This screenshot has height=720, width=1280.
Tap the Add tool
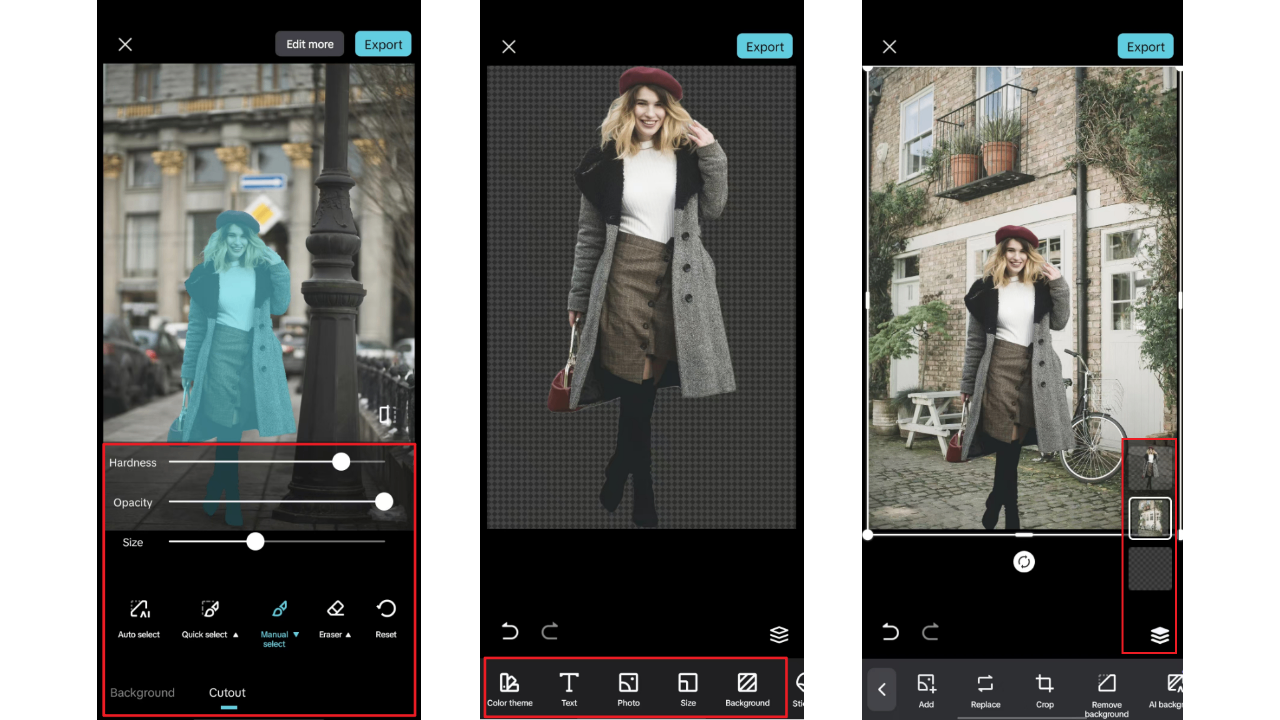(x=926, y=690)
